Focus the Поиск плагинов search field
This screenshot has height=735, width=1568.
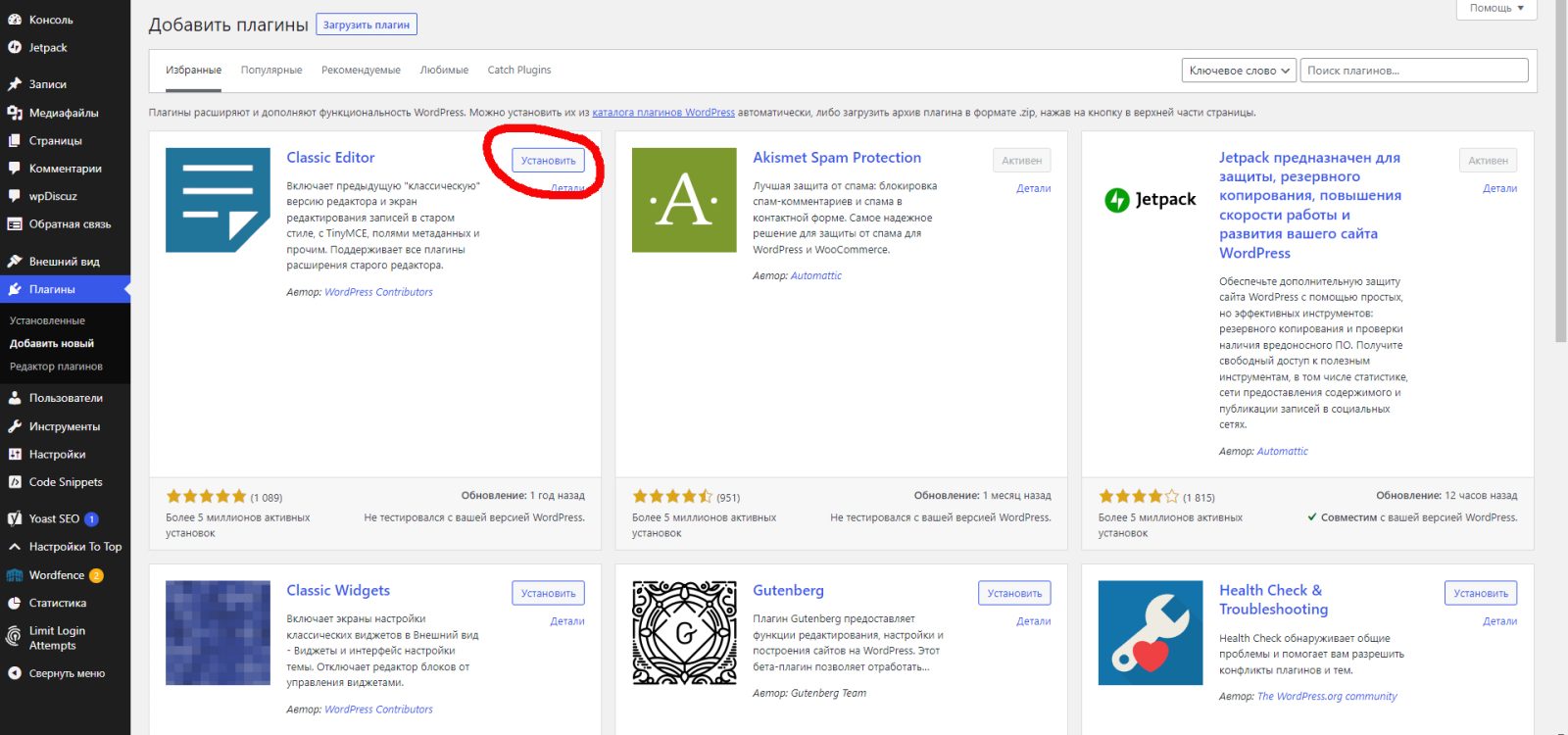click(x=1414, y=71)
